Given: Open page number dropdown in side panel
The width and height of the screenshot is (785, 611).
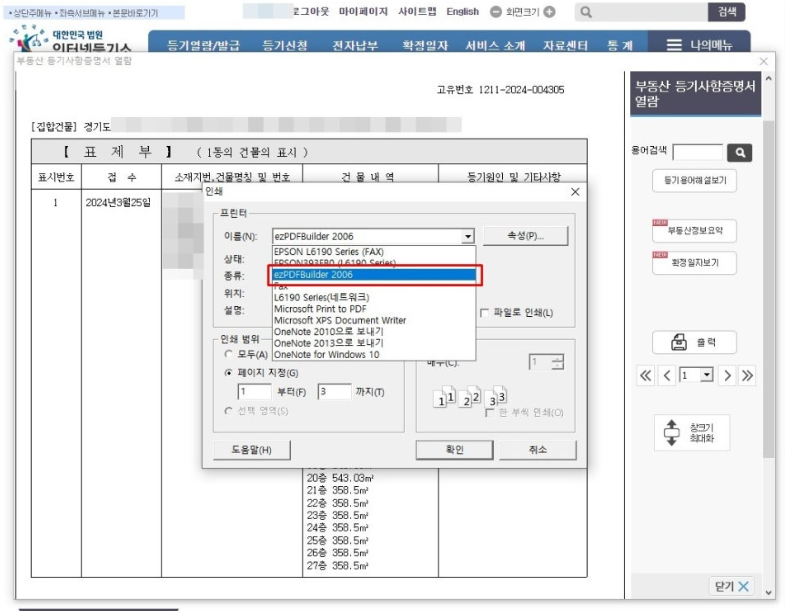Looking at the screenshot, I should [706, 375].
